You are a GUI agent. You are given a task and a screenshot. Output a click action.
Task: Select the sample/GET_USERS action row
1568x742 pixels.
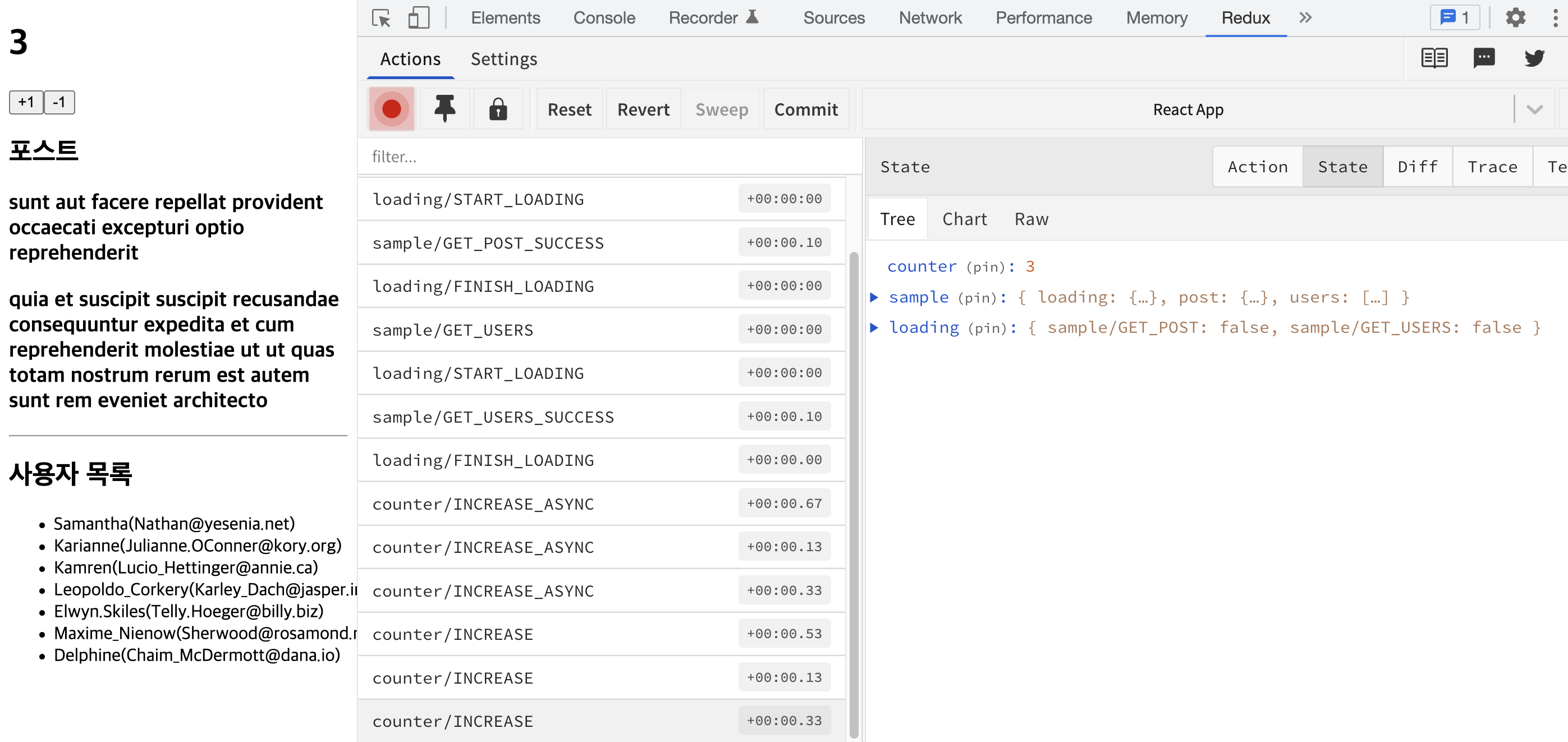pos(601,329)
